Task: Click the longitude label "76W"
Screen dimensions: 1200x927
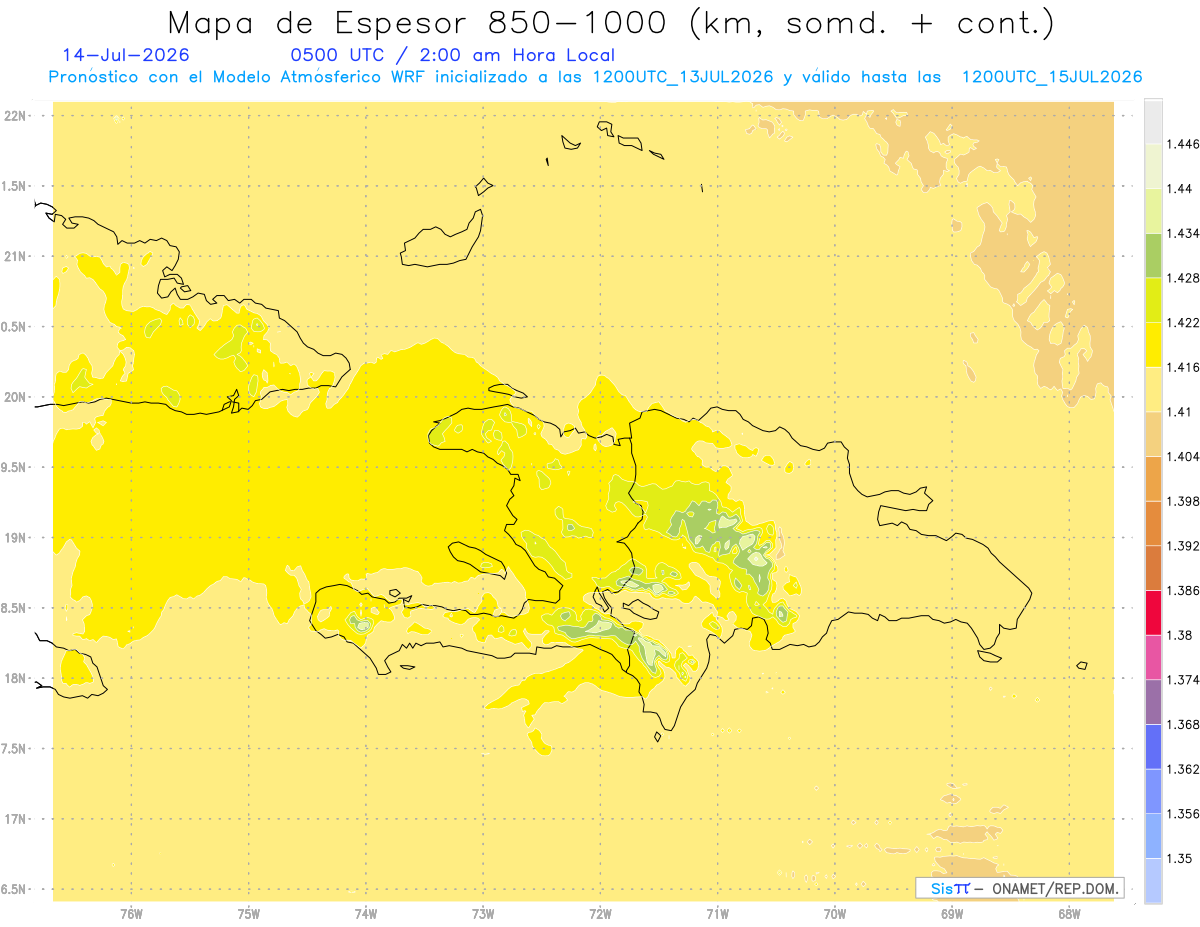Action: 131,914
